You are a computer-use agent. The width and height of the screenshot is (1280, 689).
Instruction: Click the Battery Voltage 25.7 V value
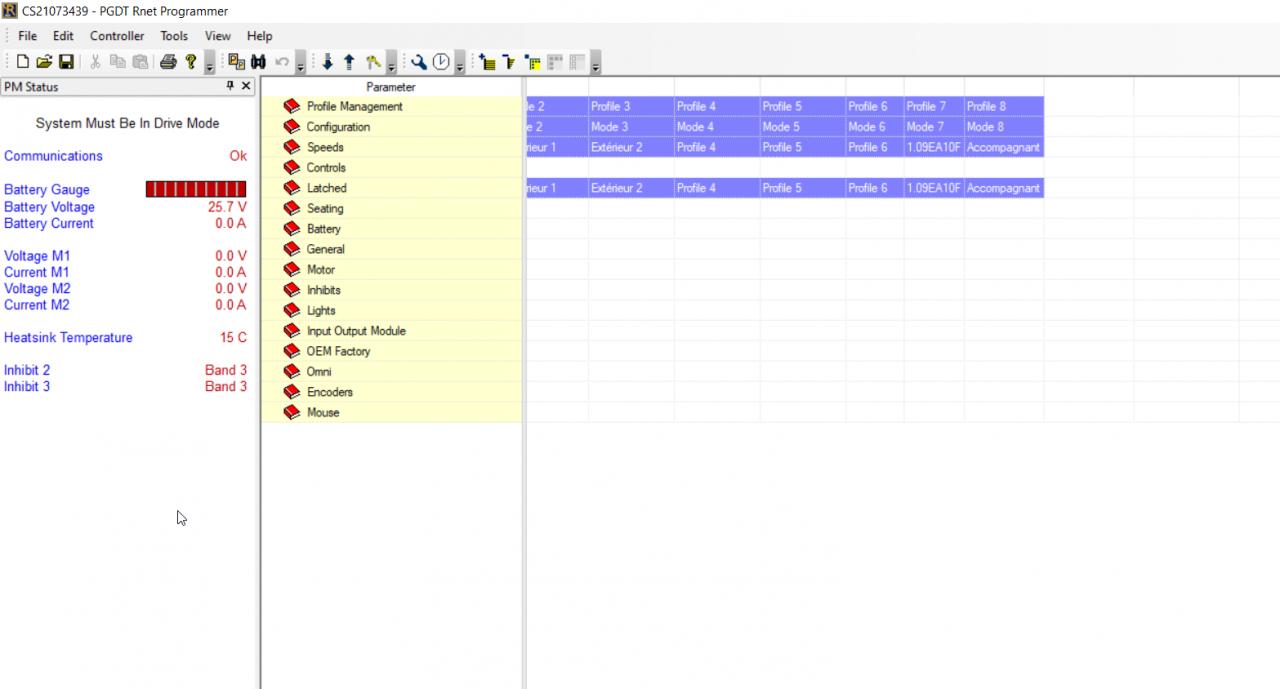tap(227, 207)
